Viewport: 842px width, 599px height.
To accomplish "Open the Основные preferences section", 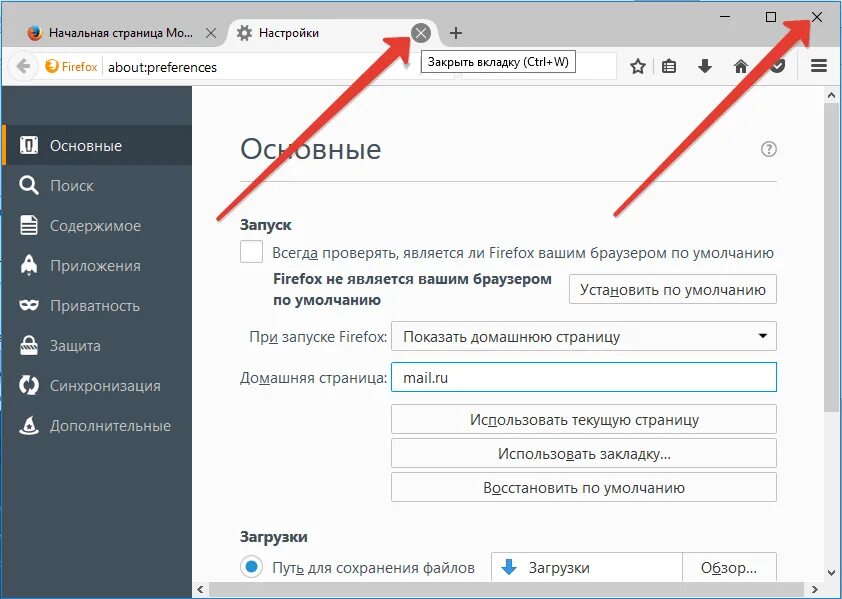I will coord(97,146).
